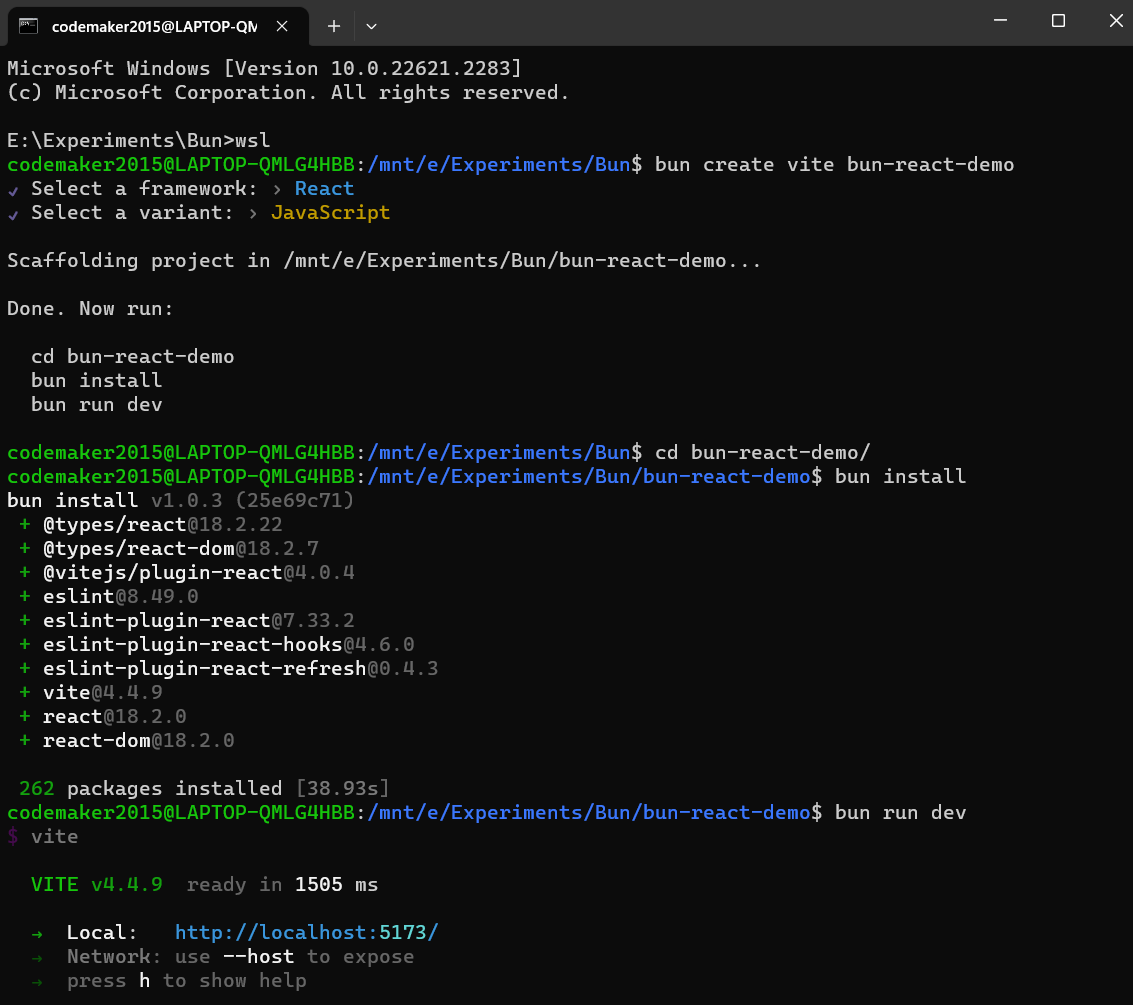
Task: Click '262 packages installed [38.93s]' line
Action: [204, 788]
